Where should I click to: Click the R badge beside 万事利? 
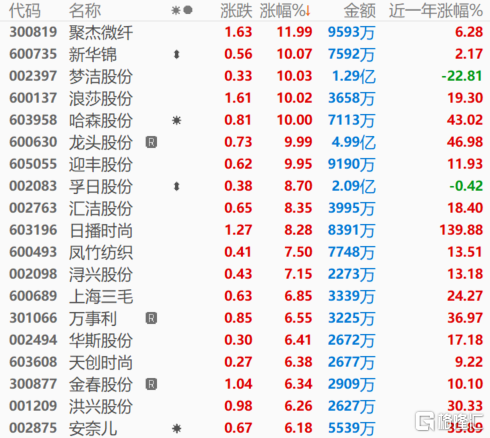click(x=151, y=318)
